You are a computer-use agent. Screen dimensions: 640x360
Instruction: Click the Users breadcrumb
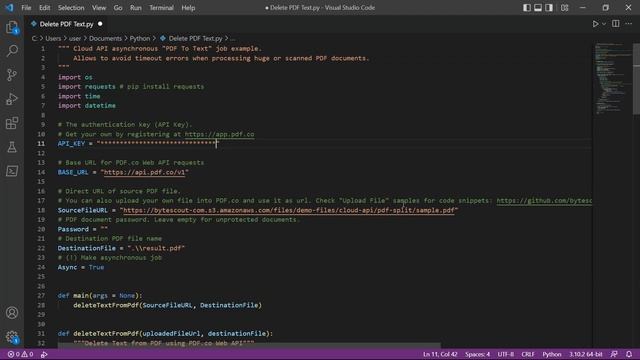53,38
